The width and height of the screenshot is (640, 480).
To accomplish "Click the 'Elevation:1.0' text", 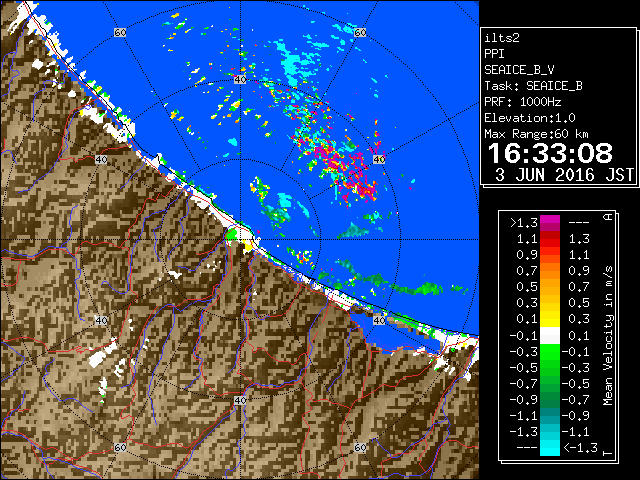I will coord(530,118).
